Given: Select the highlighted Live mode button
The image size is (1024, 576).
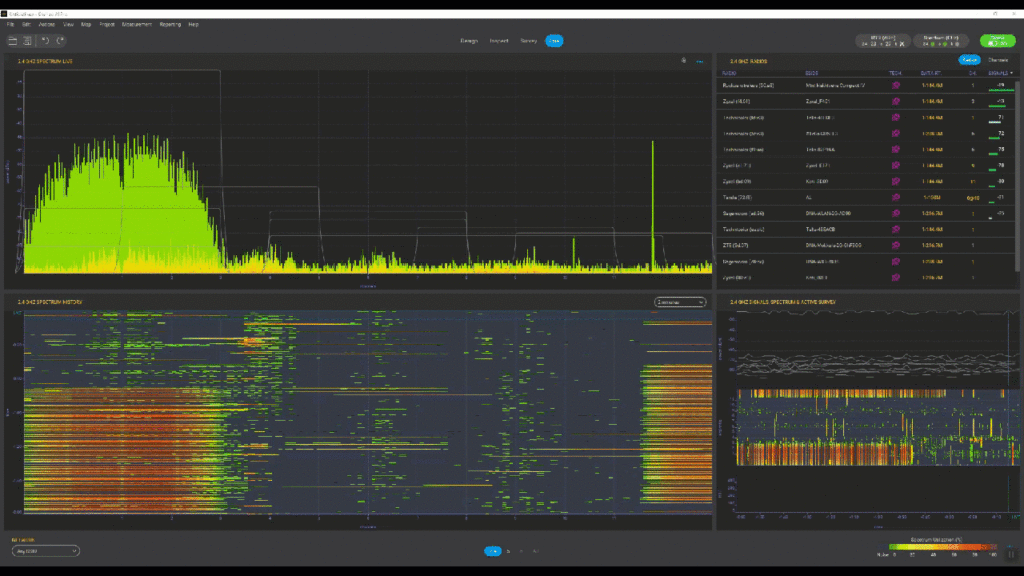Looking at the screenshot, I should pyautogui.click(x=554, y=41).
